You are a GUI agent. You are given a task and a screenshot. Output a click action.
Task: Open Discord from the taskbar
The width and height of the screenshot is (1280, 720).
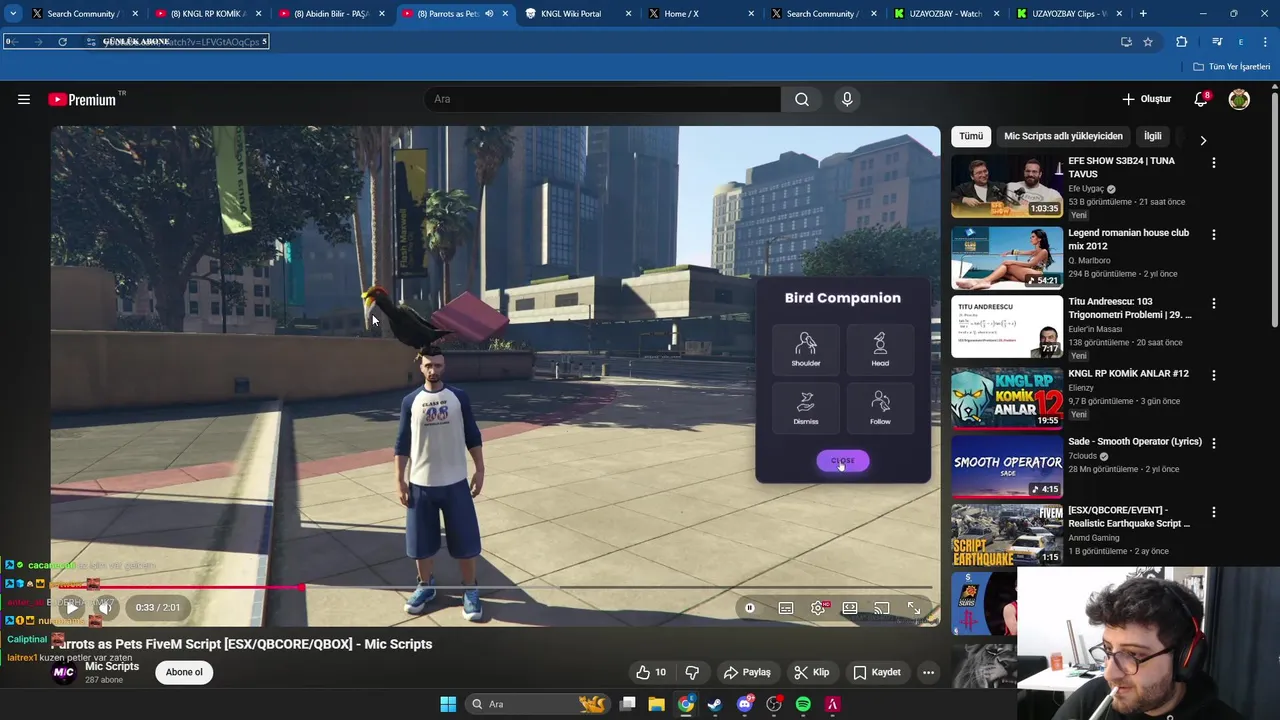[744, 704]
